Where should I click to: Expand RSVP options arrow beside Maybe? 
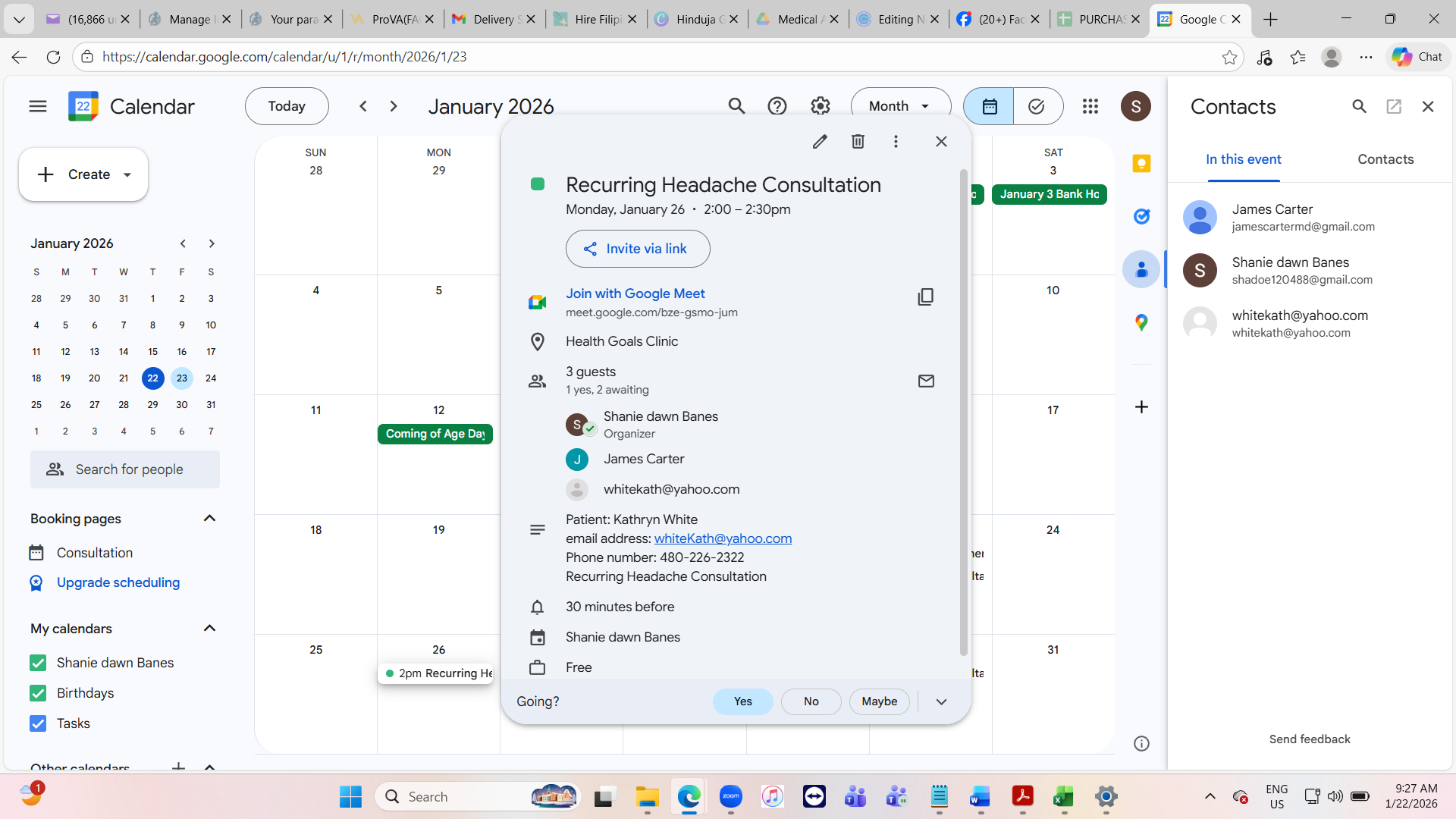pos(941,701)
